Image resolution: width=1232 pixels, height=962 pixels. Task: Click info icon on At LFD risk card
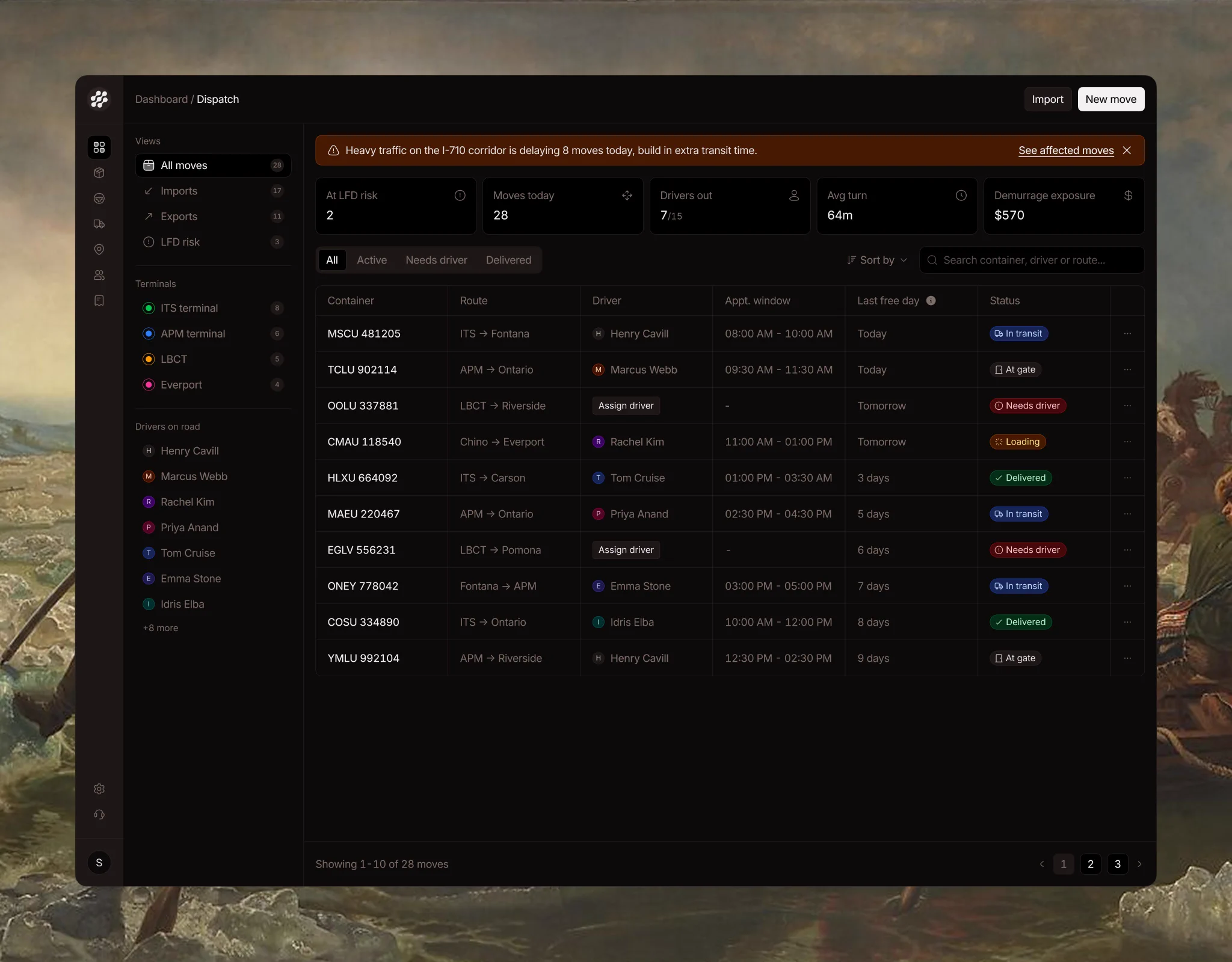coord(460,196)
